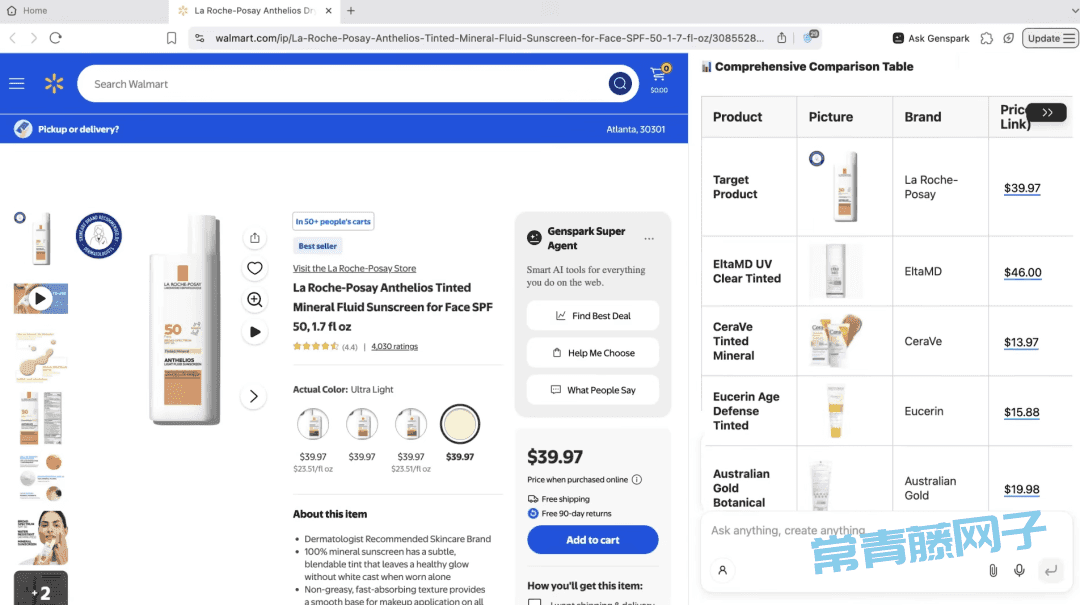Attach a file in Genspark chat
This screenshot has height=605, width=1080.
point(993,571)
